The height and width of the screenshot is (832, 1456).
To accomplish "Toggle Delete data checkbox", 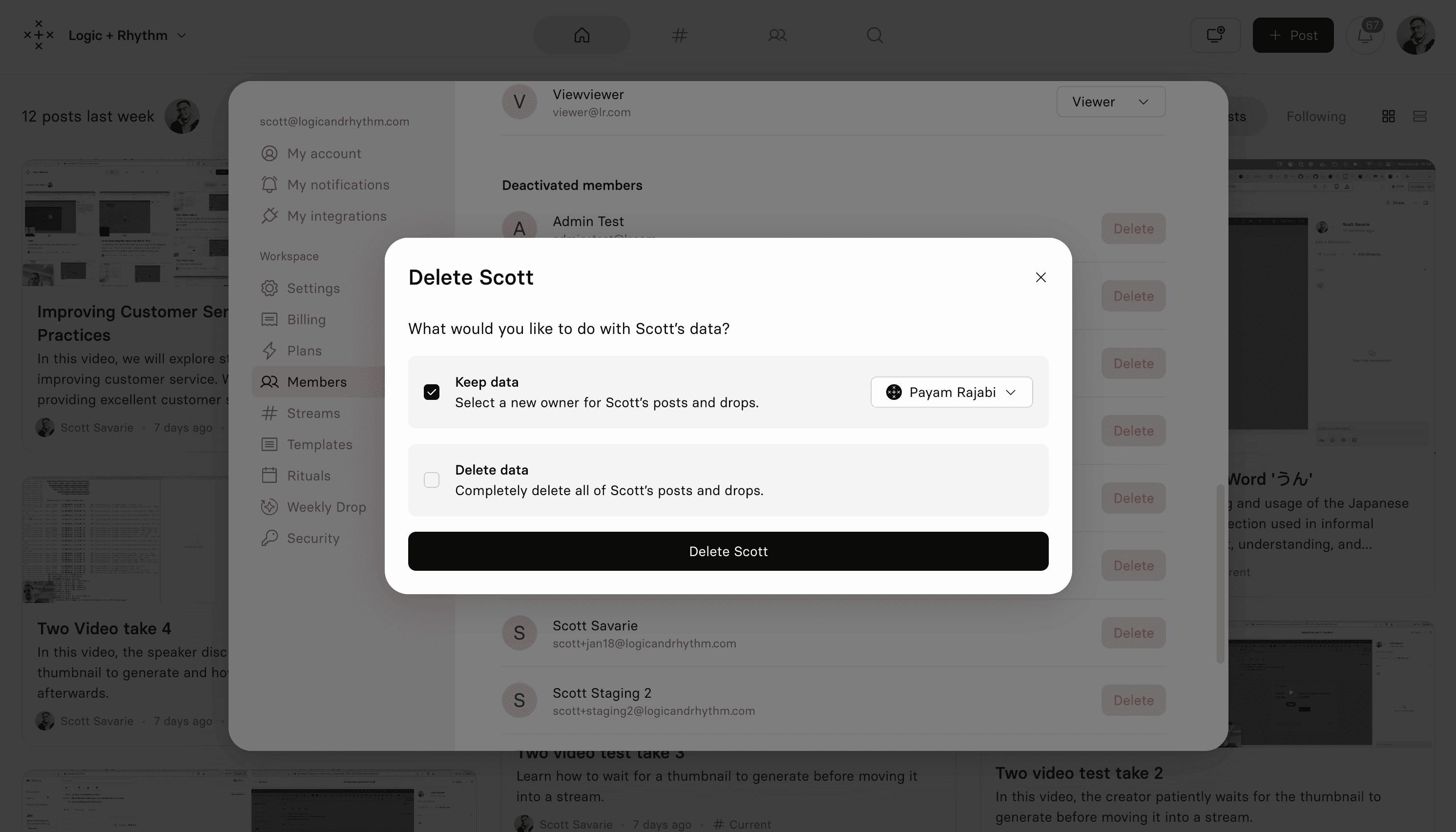I will coord(431,480).
